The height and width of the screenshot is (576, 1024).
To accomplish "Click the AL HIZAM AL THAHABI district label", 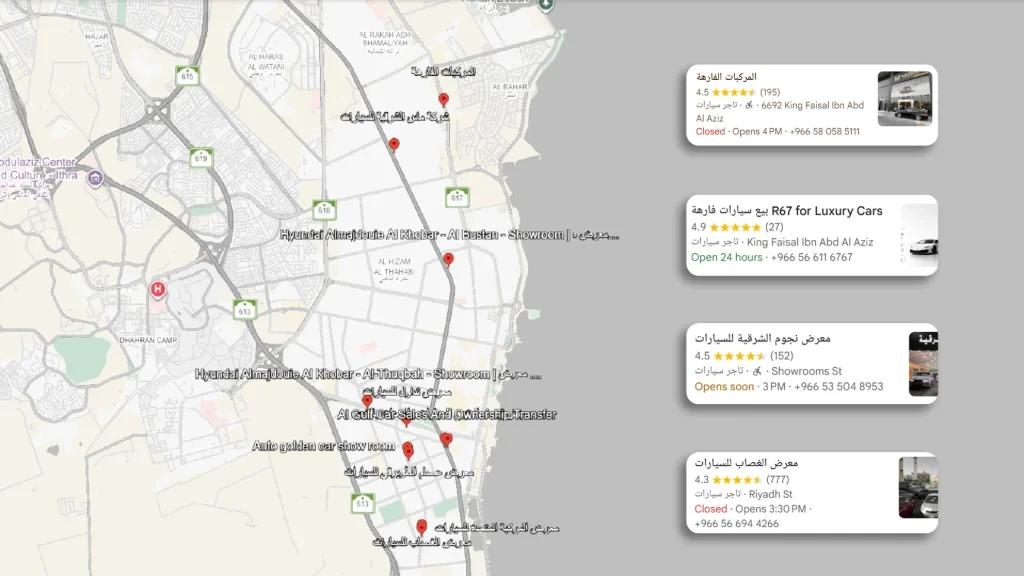I will [x=394, y=269].
